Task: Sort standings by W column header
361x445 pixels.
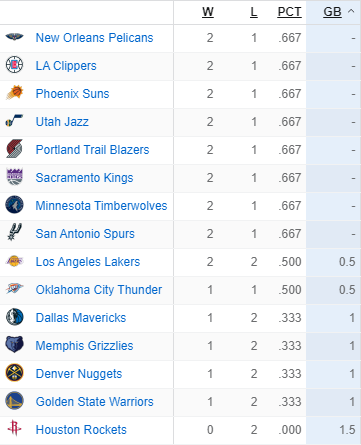Action: click(x=208, y=12)
